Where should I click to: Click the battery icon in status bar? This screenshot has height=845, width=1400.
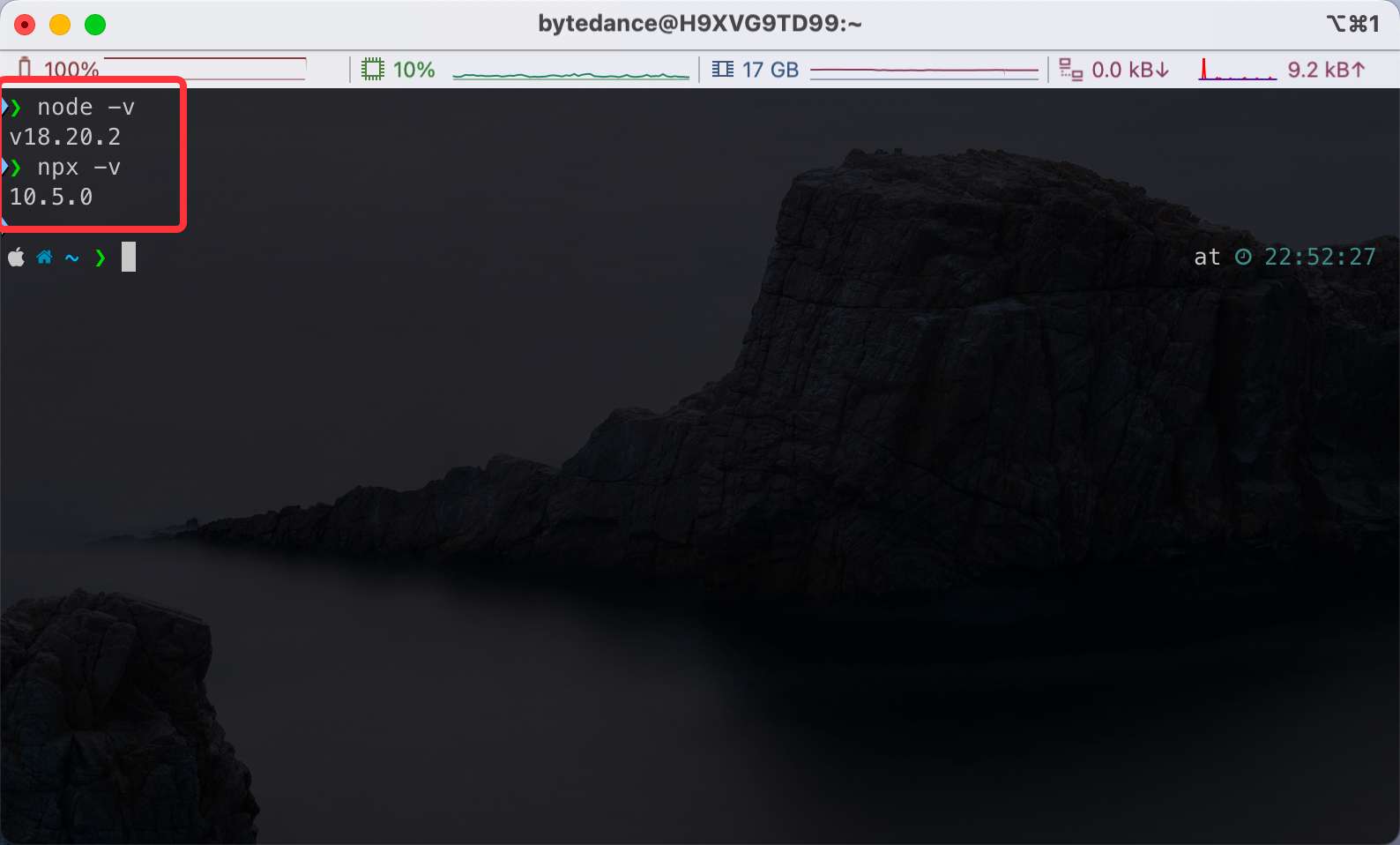(x=25, y=68)
